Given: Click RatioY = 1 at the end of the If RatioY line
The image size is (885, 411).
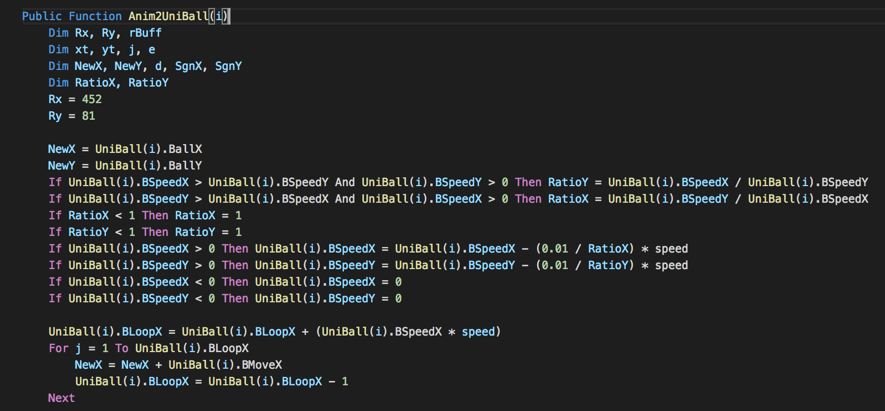Looking at the screenshot, I should point(208,232).
